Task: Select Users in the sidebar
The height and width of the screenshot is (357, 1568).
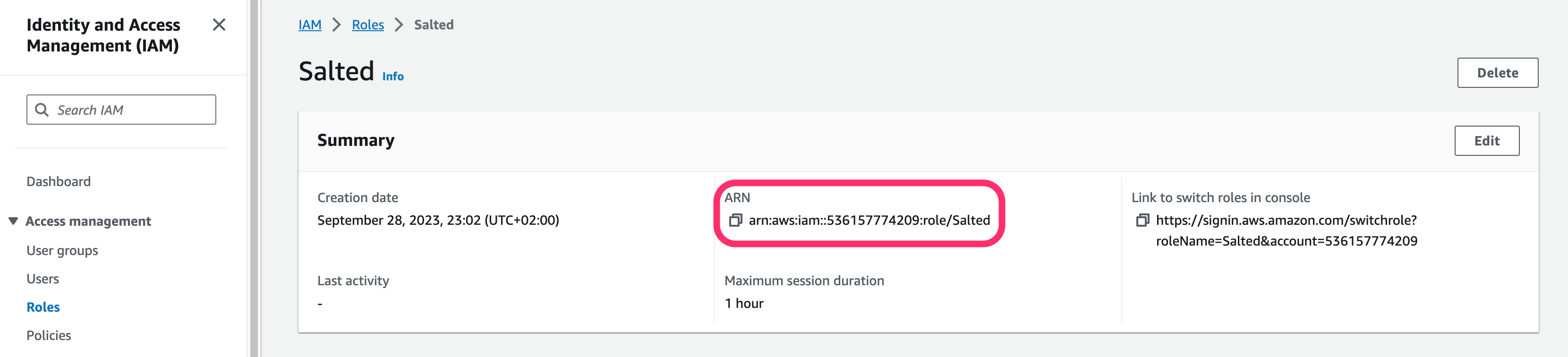Action: click(43, 279)
